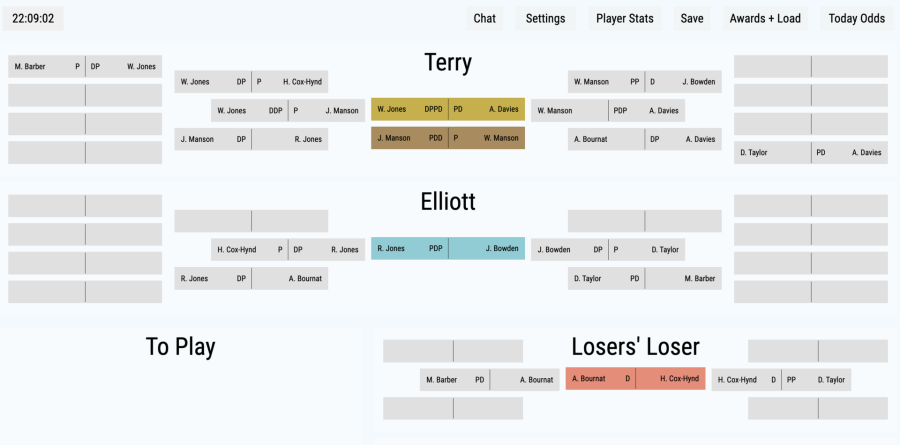Select red match A. Bournat vs H. Cox-Hynd

tap(635, 379)
